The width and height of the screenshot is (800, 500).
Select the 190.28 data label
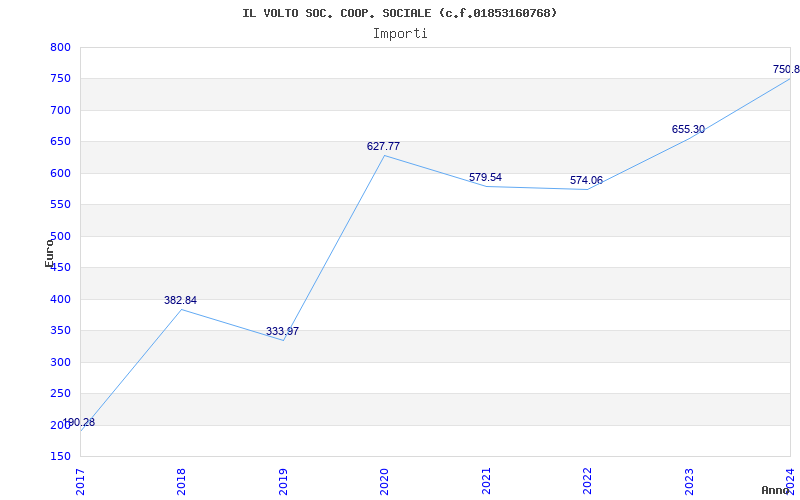[79, 422]
